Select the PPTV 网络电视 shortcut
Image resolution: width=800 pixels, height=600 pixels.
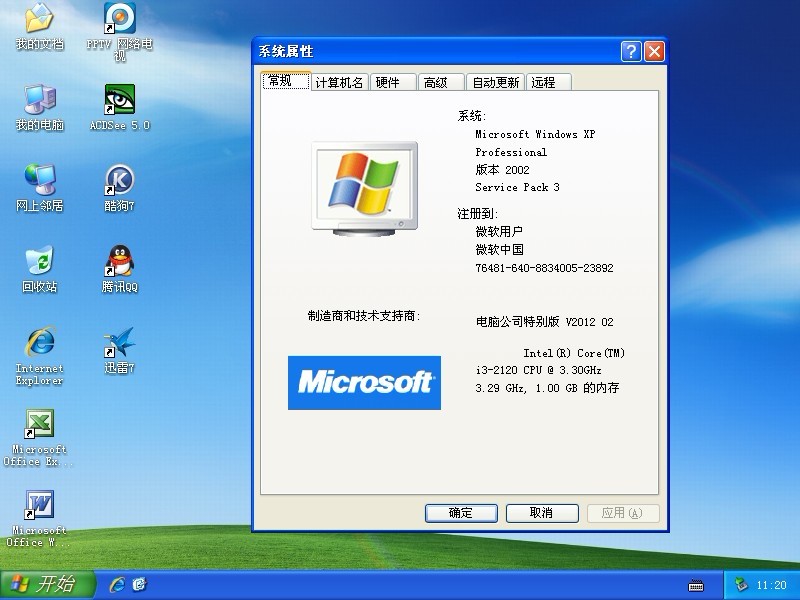[119, 32]
